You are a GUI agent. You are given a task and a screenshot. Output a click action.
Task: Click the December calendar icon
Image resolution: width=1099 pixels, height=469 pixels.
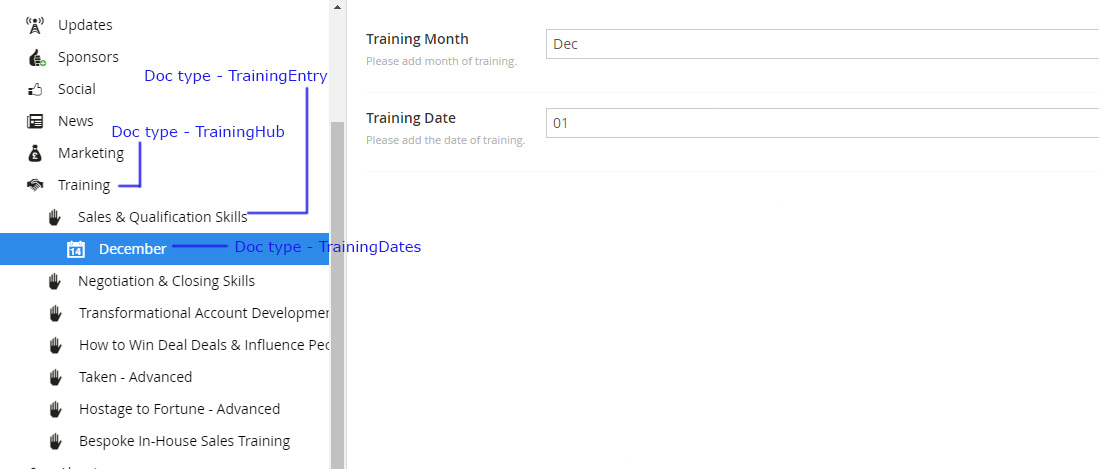point(76,249)
